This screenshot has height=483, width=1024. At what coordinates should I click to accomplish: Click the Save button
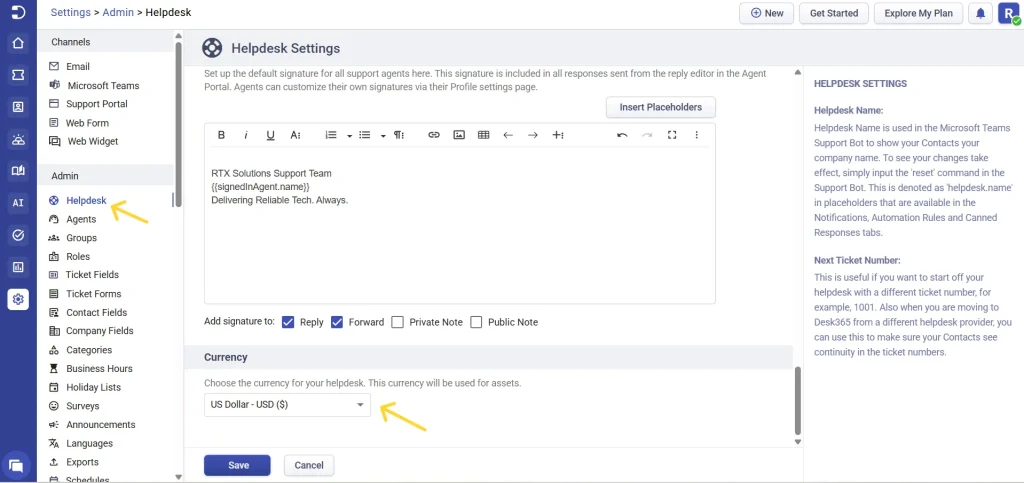tap(237, 465)
